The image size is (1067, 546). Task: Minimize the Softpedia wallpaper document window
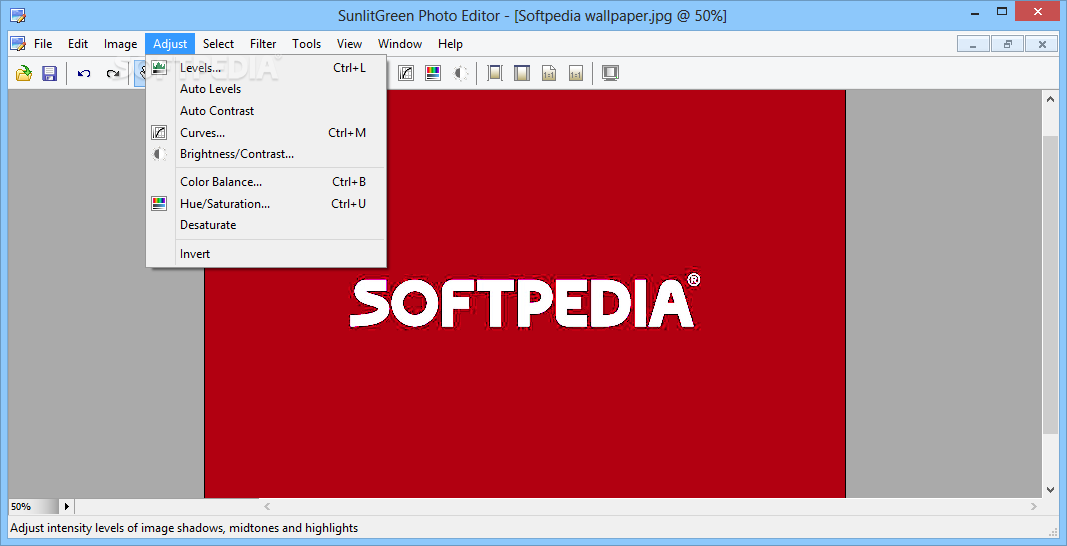click(x=974, y=44)
